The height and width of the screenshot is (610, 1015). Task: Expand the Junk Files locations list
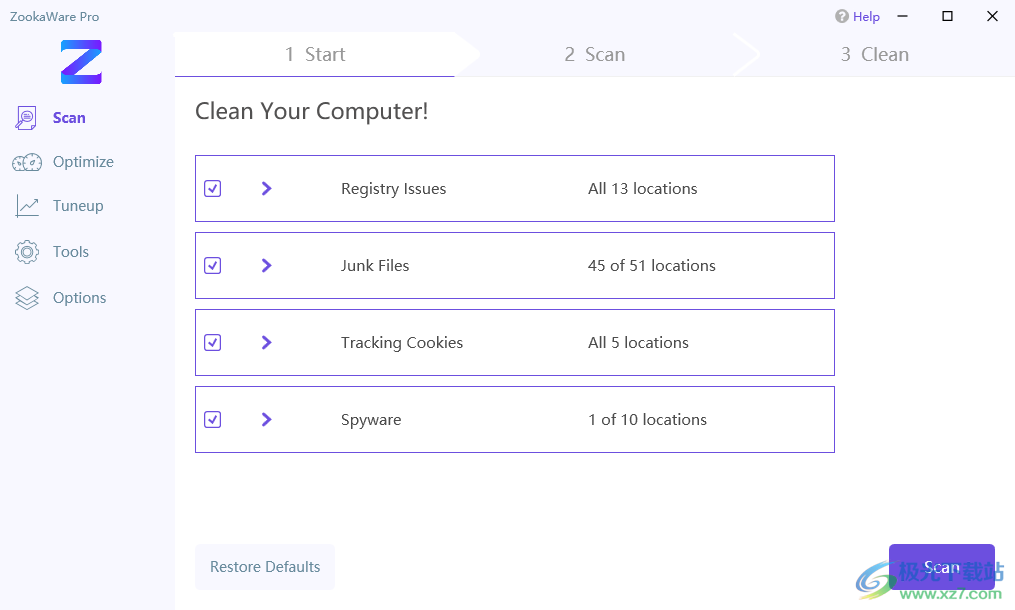(x=266, y=266)
